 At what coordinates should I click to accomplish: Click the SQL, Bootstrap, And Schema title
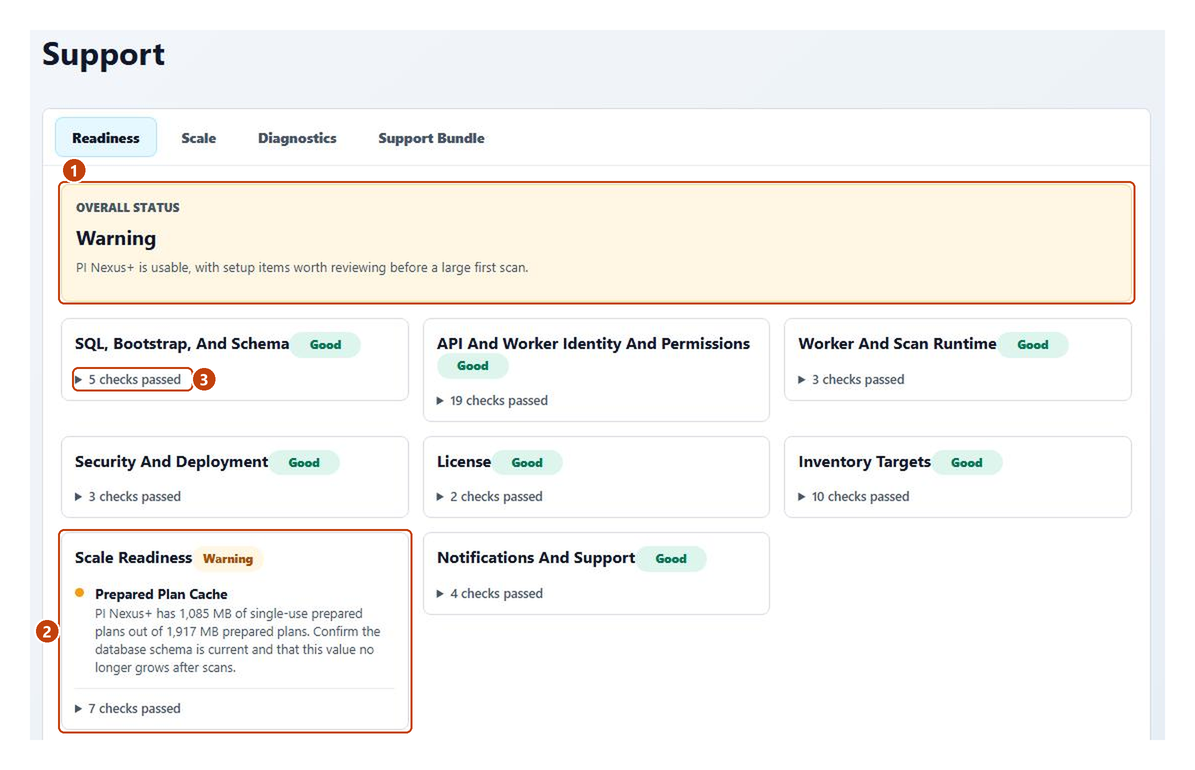point(182,344)
